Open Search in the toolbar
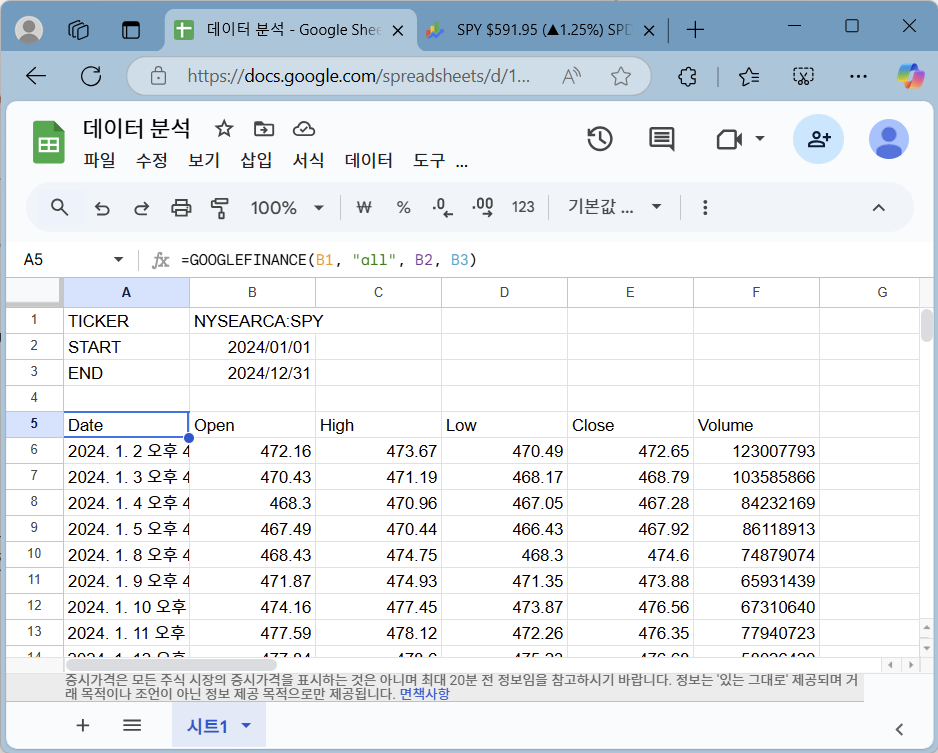This screenshot has height=753, width=938. coord(59,207)
